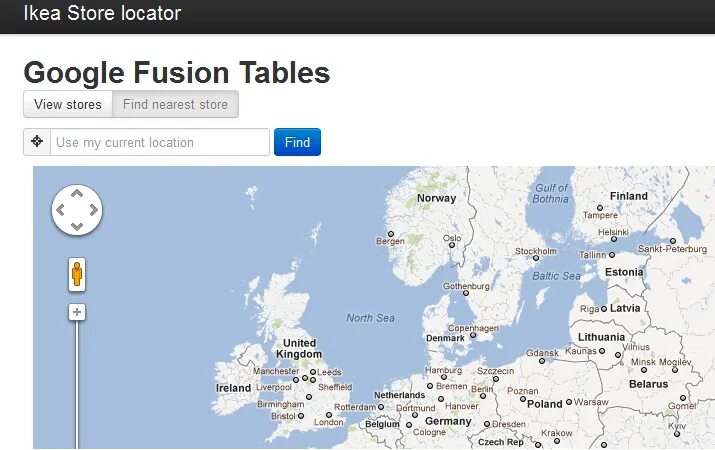Click the Estonia country label

tap(624, 272)
